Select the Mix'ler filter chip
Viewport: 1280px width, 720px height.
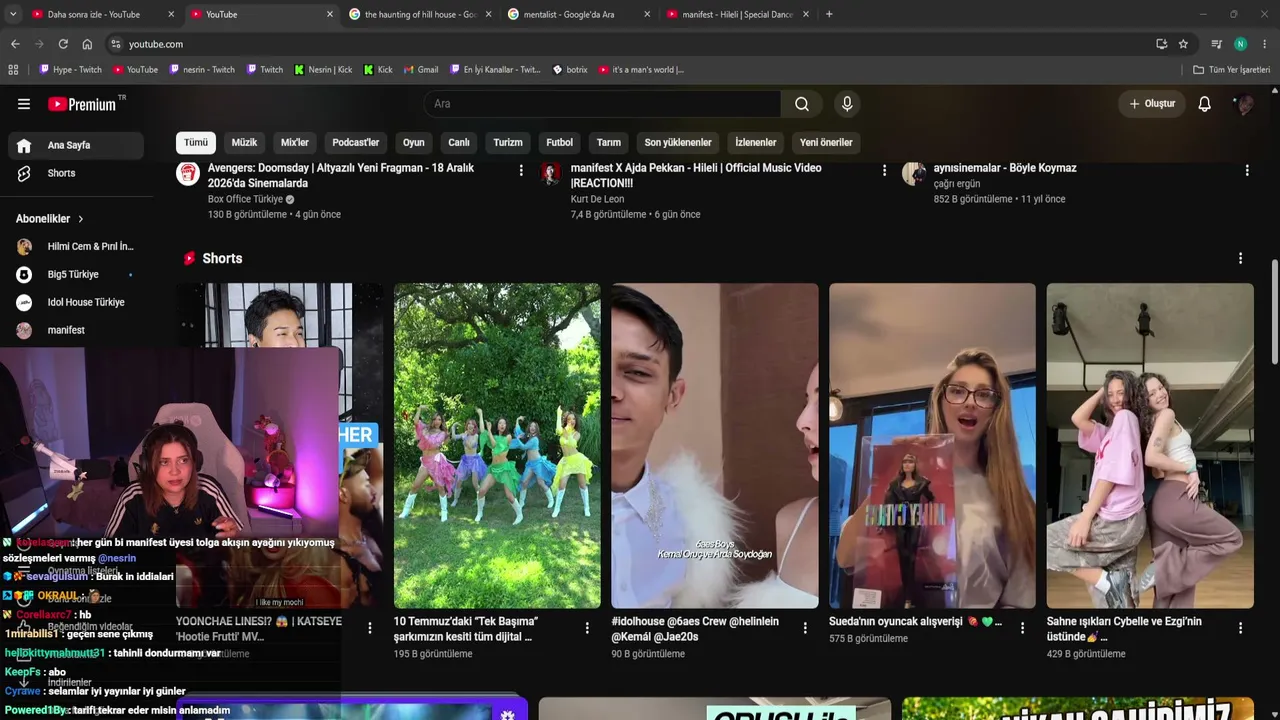295,142
